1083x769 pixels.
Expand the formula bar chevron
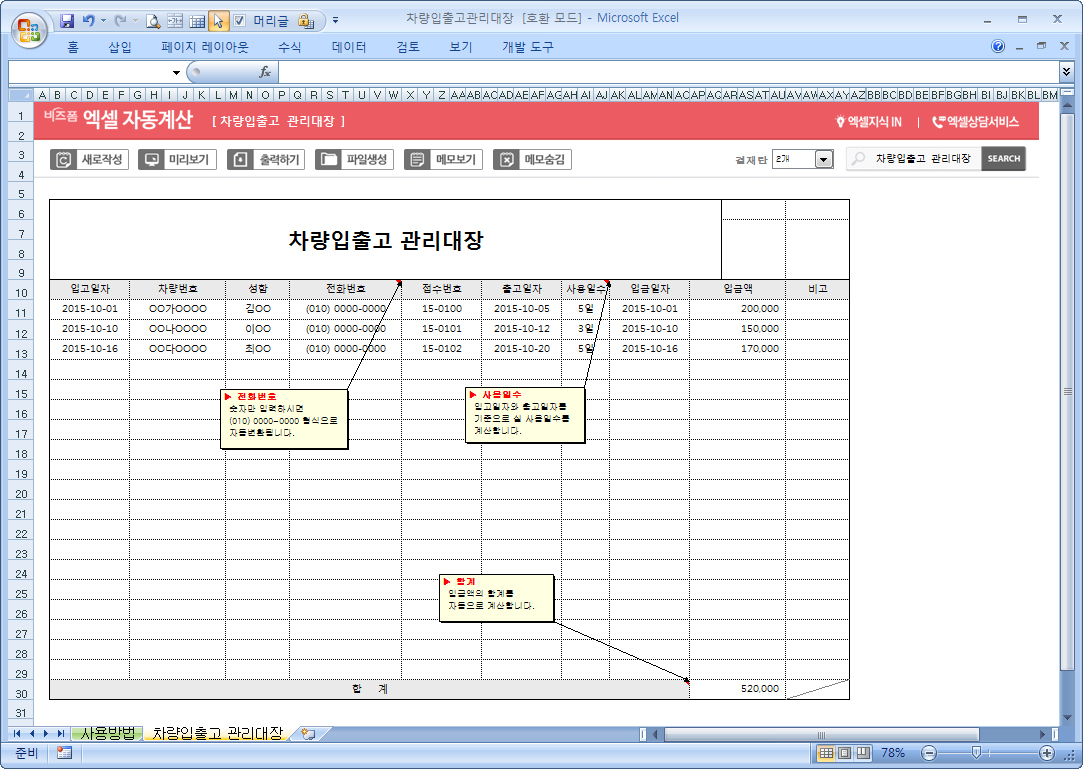click(1066, 71)
